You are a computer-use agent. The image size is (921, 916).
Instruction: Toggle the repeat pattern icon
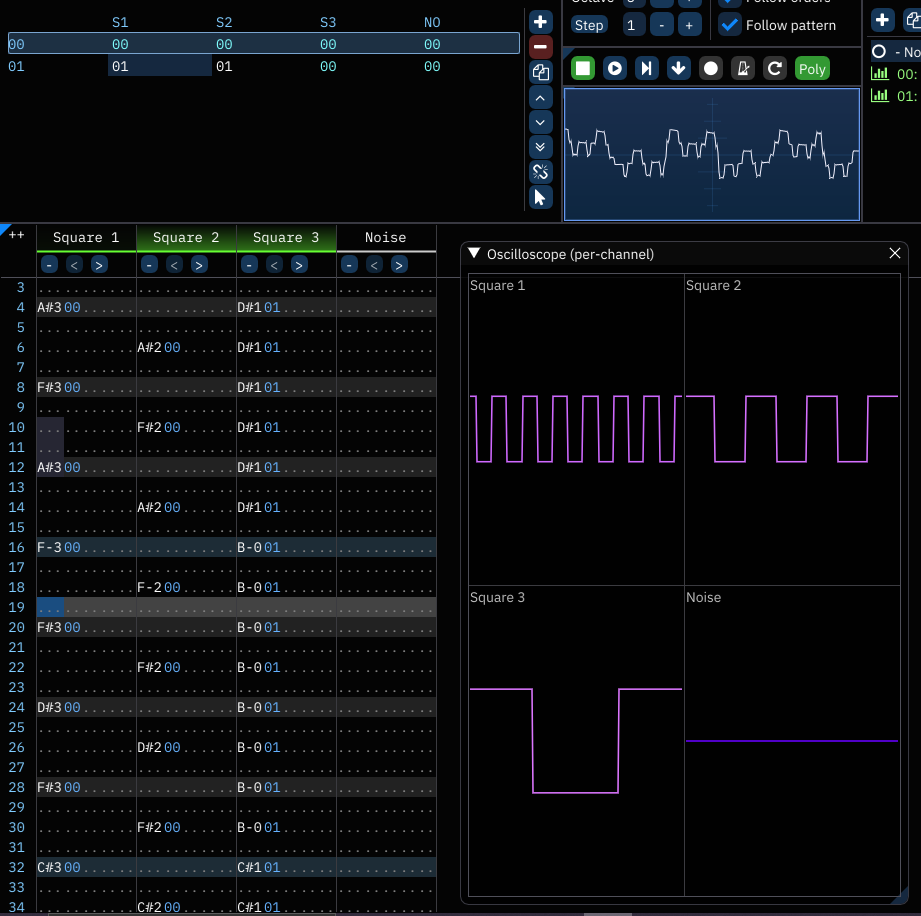775,68
